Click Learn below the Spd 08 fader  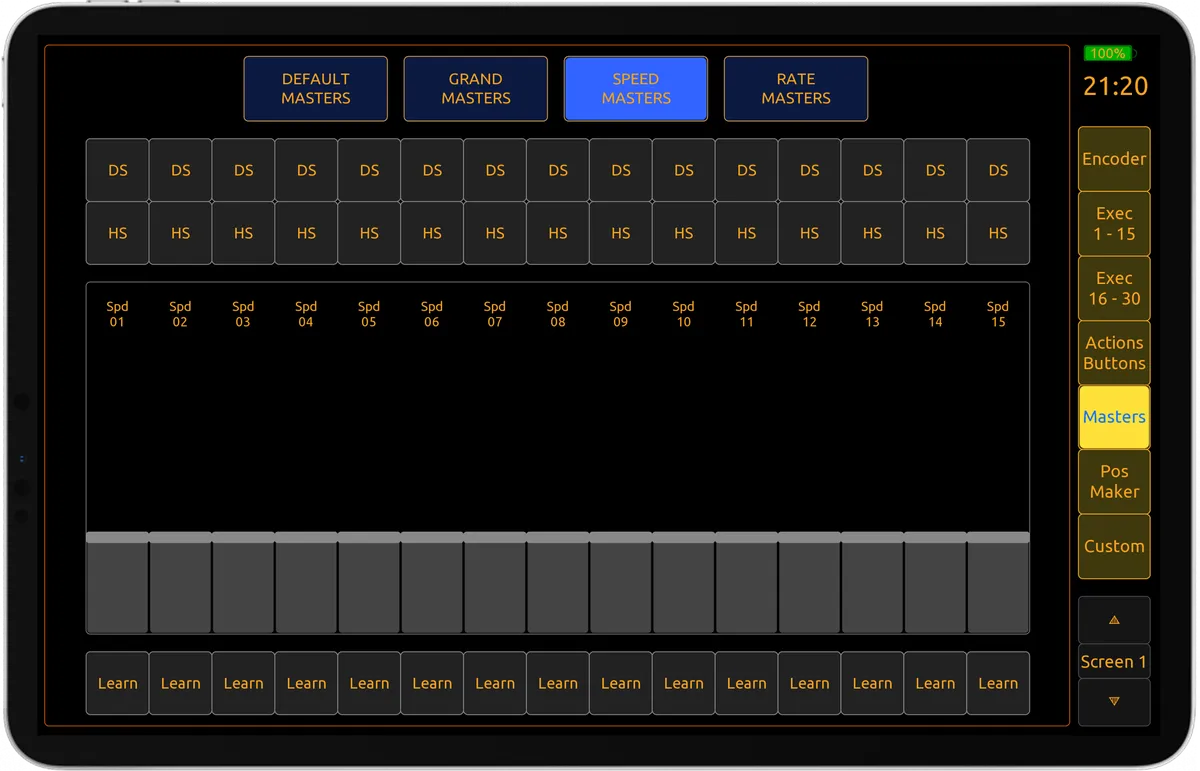(x=559, y=684)
